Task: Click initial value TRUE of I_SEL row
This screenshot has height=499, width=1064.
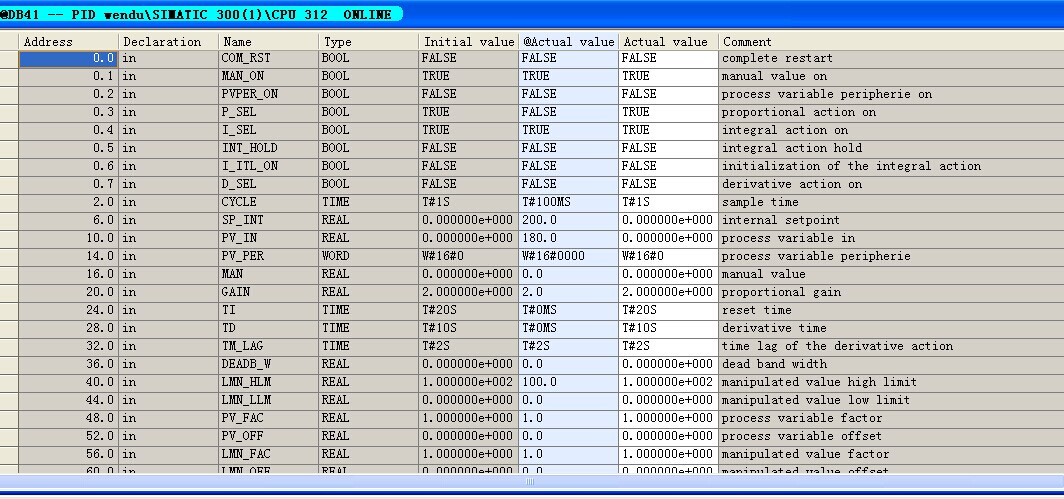Action: click(468, 130)
